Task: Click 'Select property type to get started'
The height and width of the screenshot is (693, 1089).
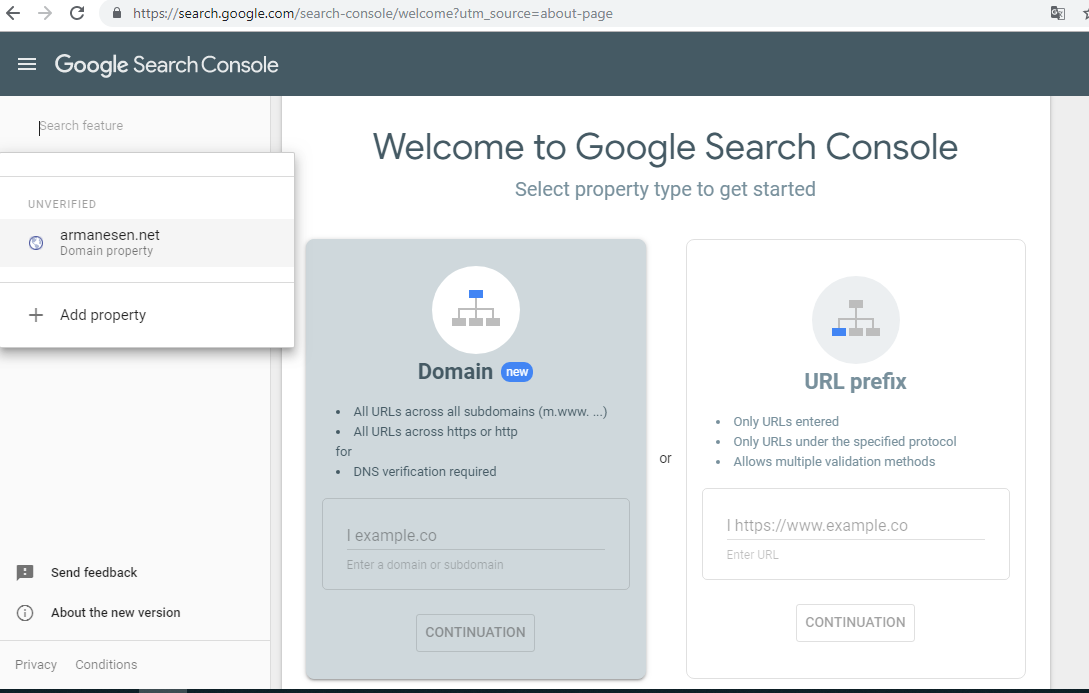Action: (x=665, y=189)
